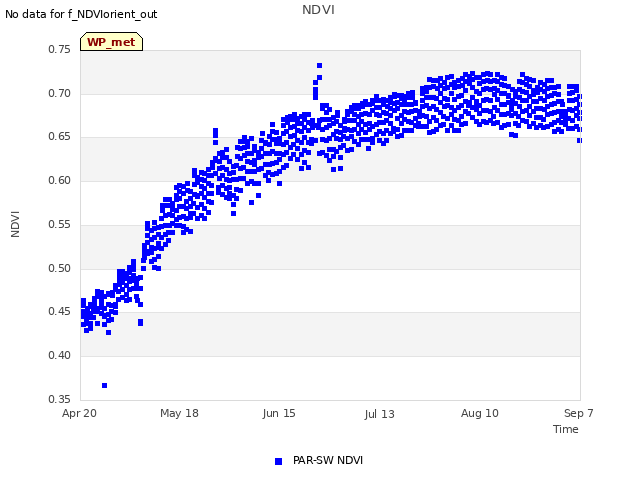The height and width of the screenshot is (480, 640).
Task: Click the Sep 7 x-axis tick label
Action: [x=578, y=413]
